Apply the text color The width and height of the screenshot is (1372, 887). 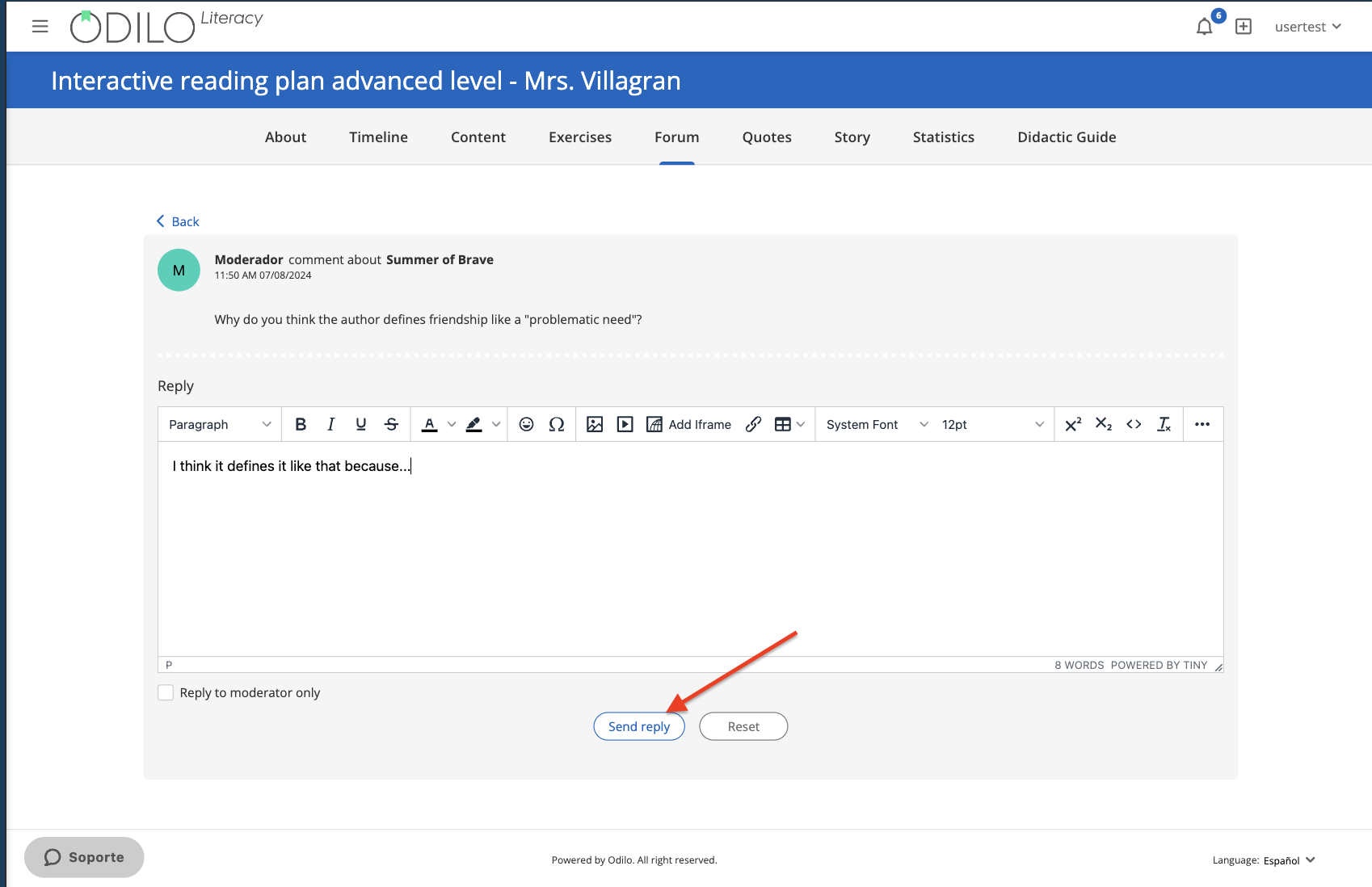(x=430, y=424)
